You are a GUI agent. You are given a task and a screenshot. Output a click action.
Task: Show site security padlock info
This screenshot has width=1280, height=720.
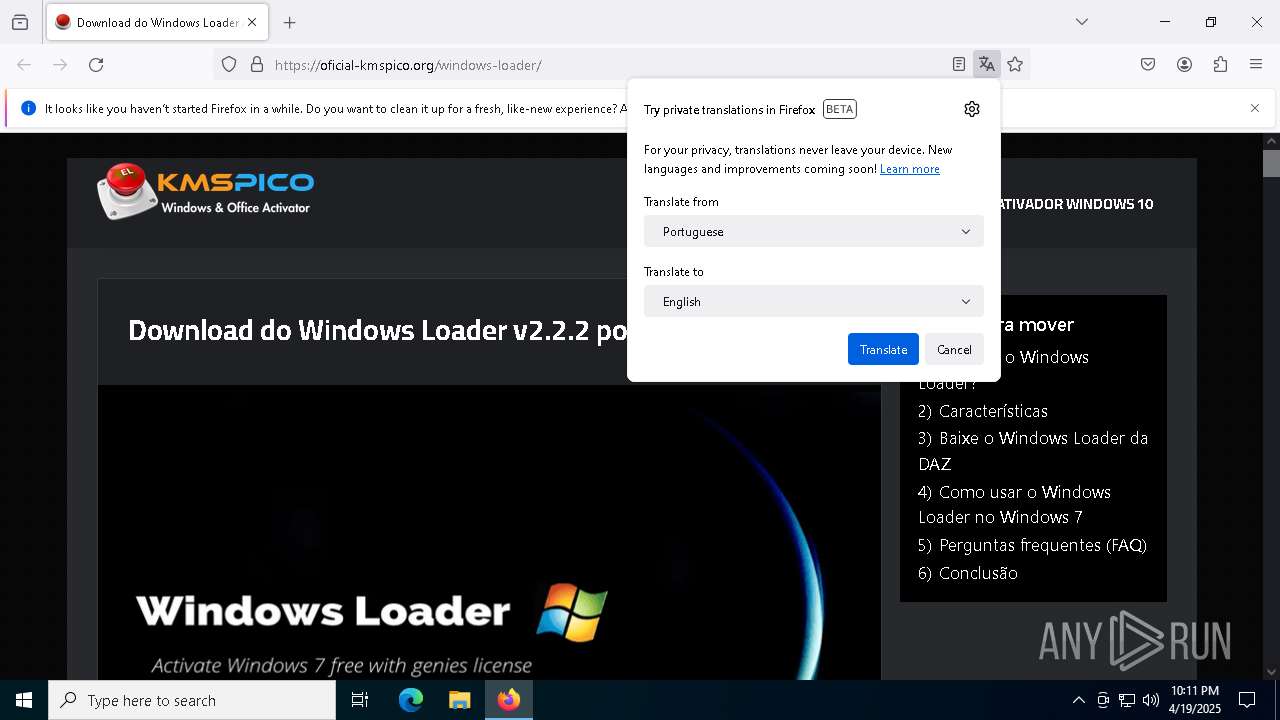(257, 65)
